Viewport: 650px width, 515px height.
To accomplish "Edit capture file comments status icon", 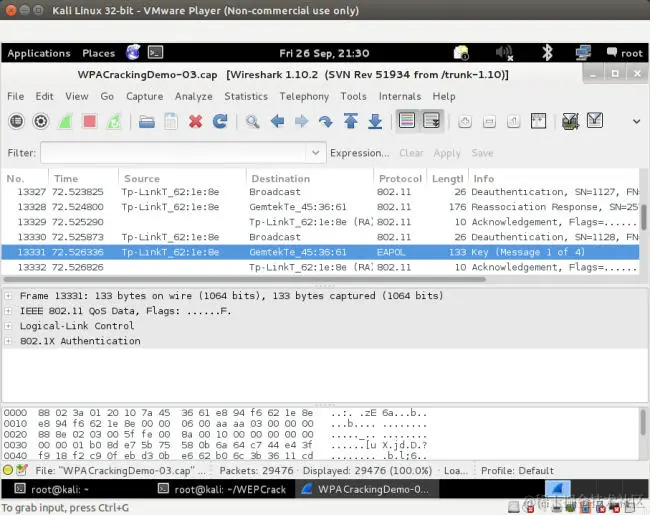I will coord(22,470).
